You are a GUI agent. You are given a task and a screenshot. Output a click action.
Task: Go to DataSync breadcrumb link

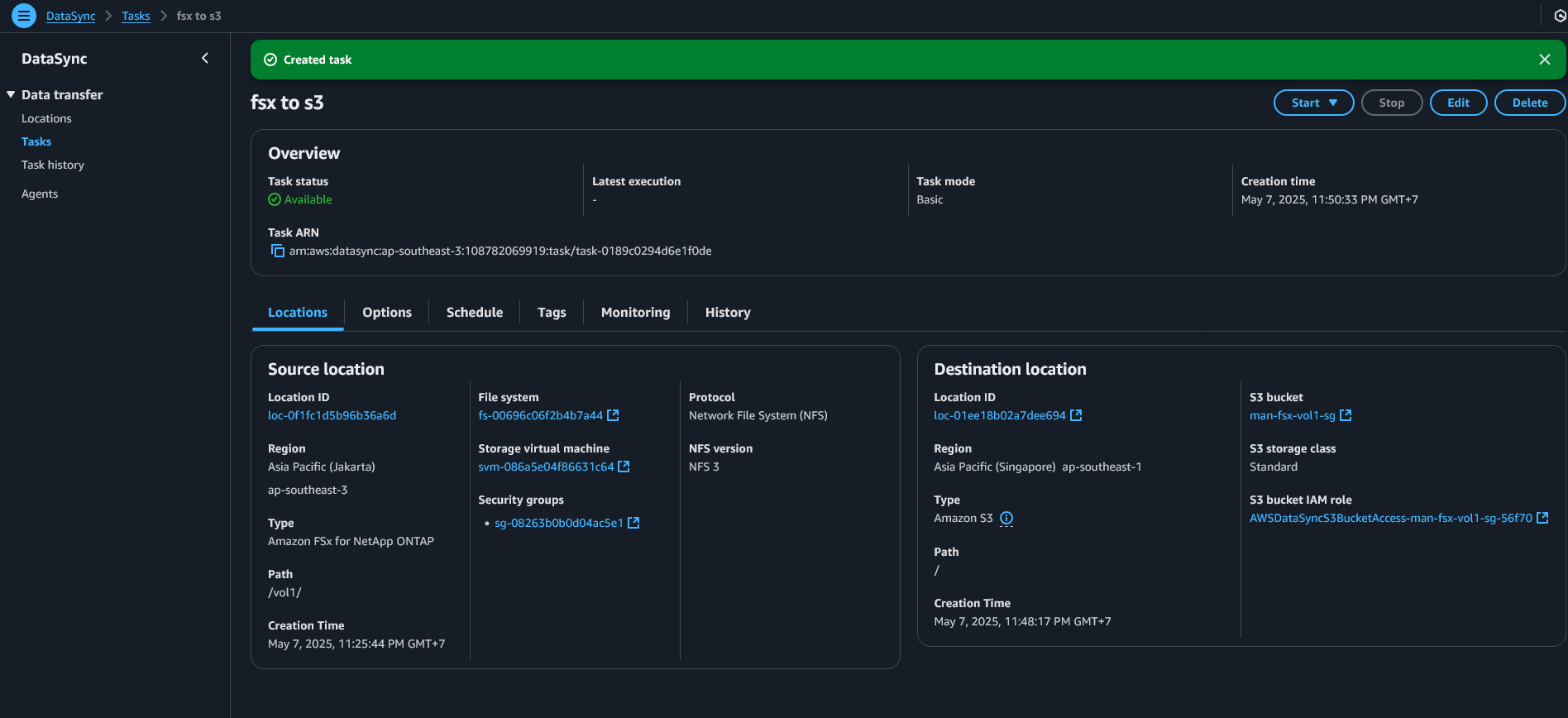[x=70, y=16]
